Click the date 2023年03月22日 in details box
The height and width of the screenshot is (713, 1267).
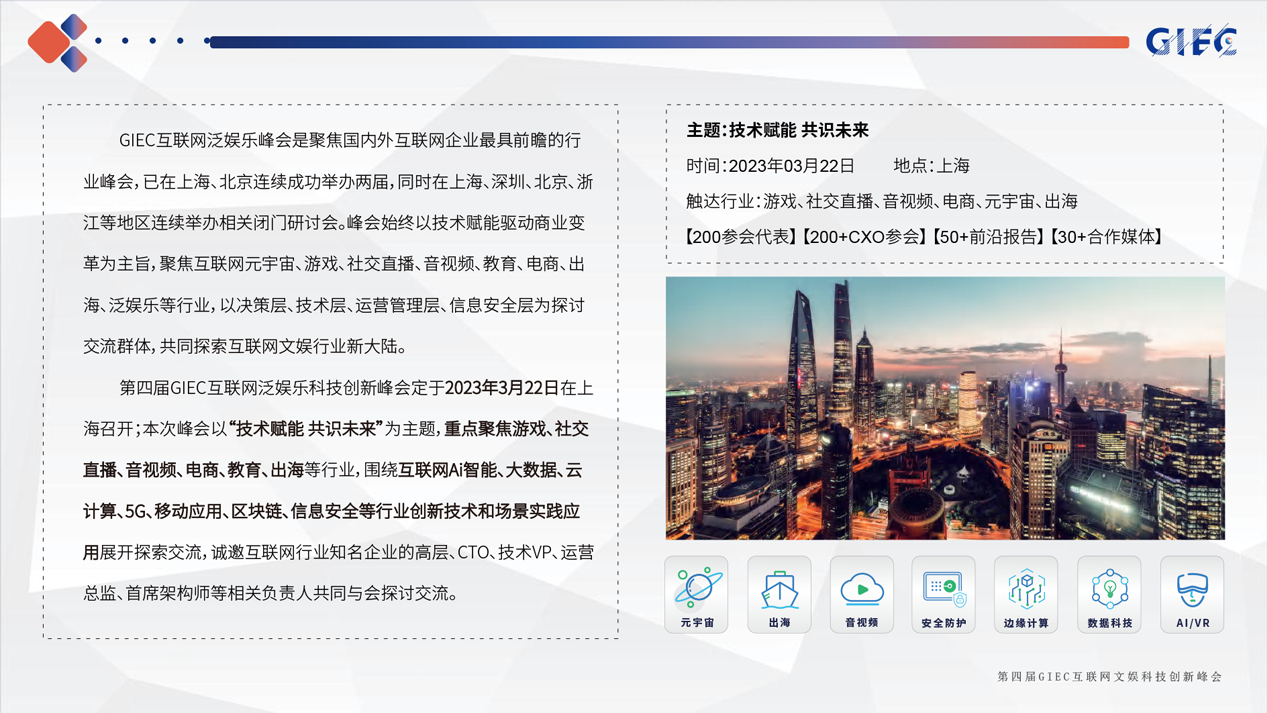[x=791, y=166]
